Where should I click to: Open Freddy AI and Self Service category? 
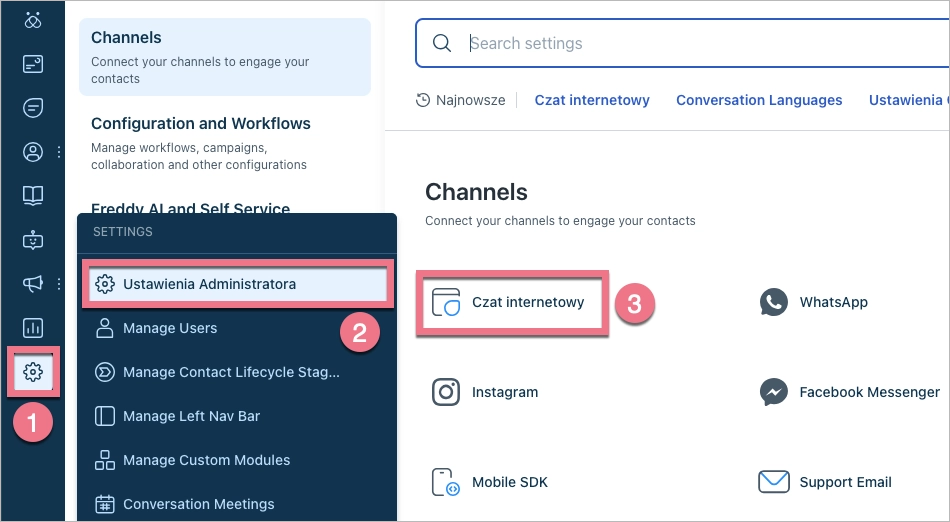190,208
